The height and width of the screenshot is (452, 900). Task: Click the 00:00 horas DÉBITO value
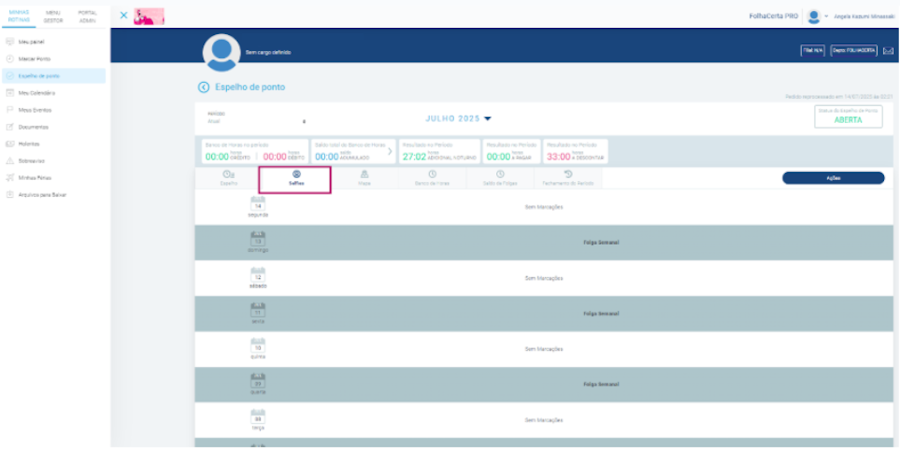tap(284, 156)
